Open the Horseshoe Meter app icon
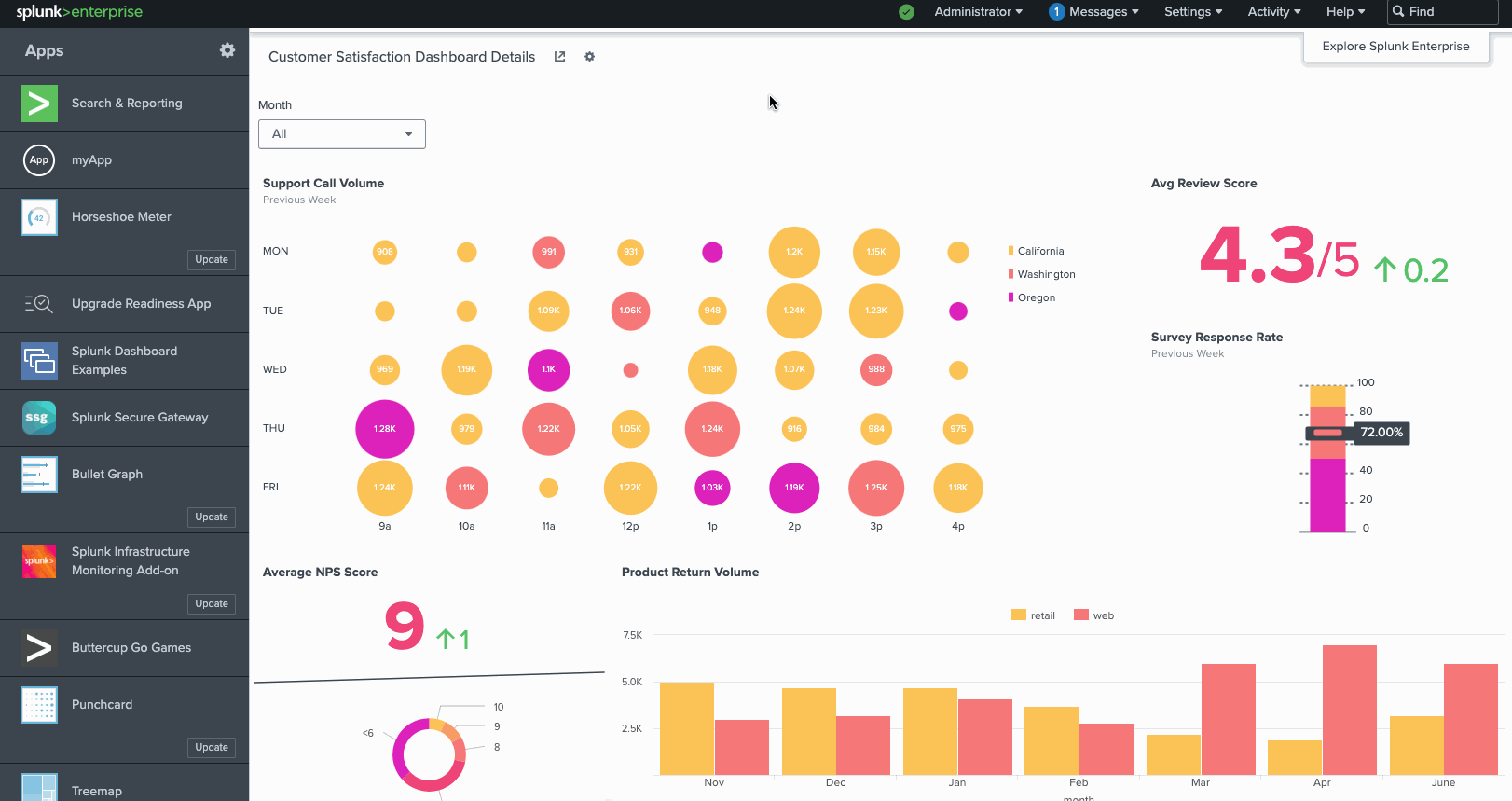 (39, 217)
